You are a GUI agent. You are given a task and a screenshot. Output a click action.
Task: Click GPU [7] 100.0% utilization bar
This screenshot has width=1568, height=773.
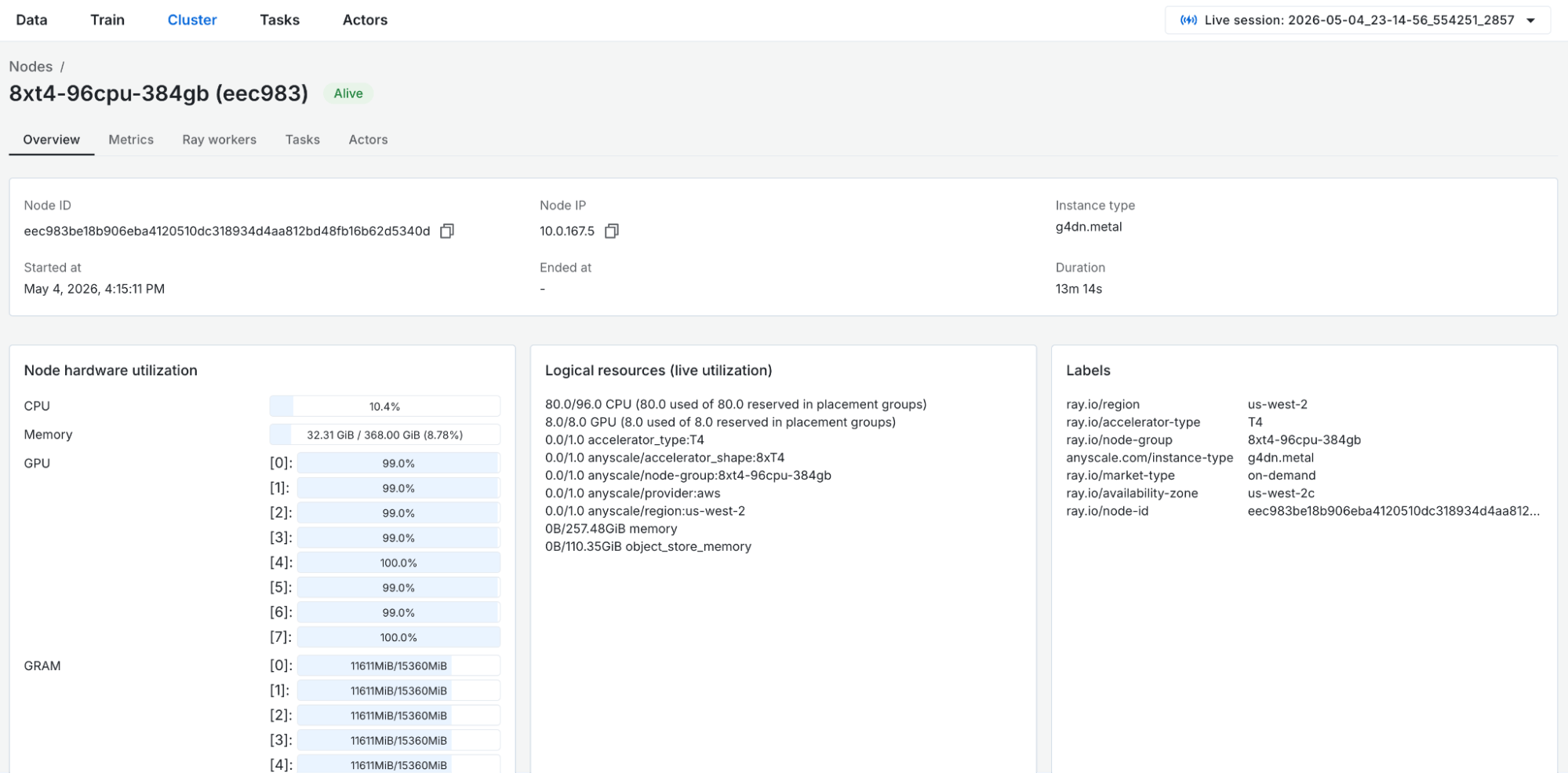[398, 637]
